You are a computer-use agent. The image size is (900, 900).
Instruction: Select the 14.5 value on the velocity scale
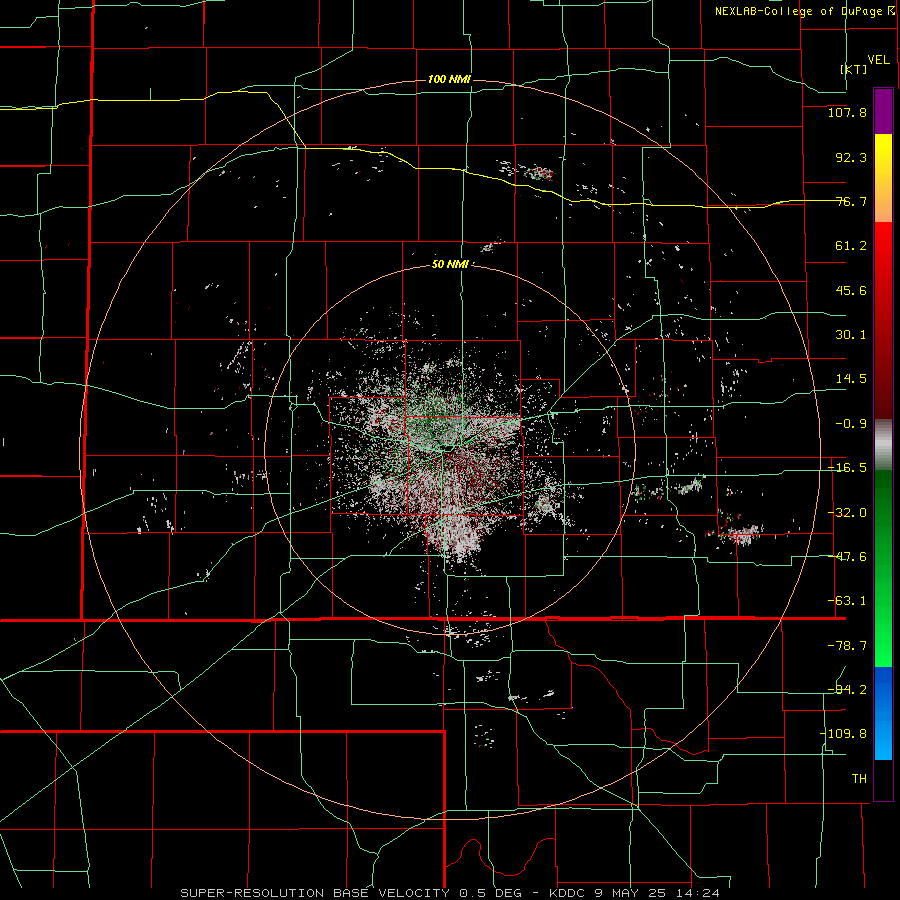(x=851, y=379)
